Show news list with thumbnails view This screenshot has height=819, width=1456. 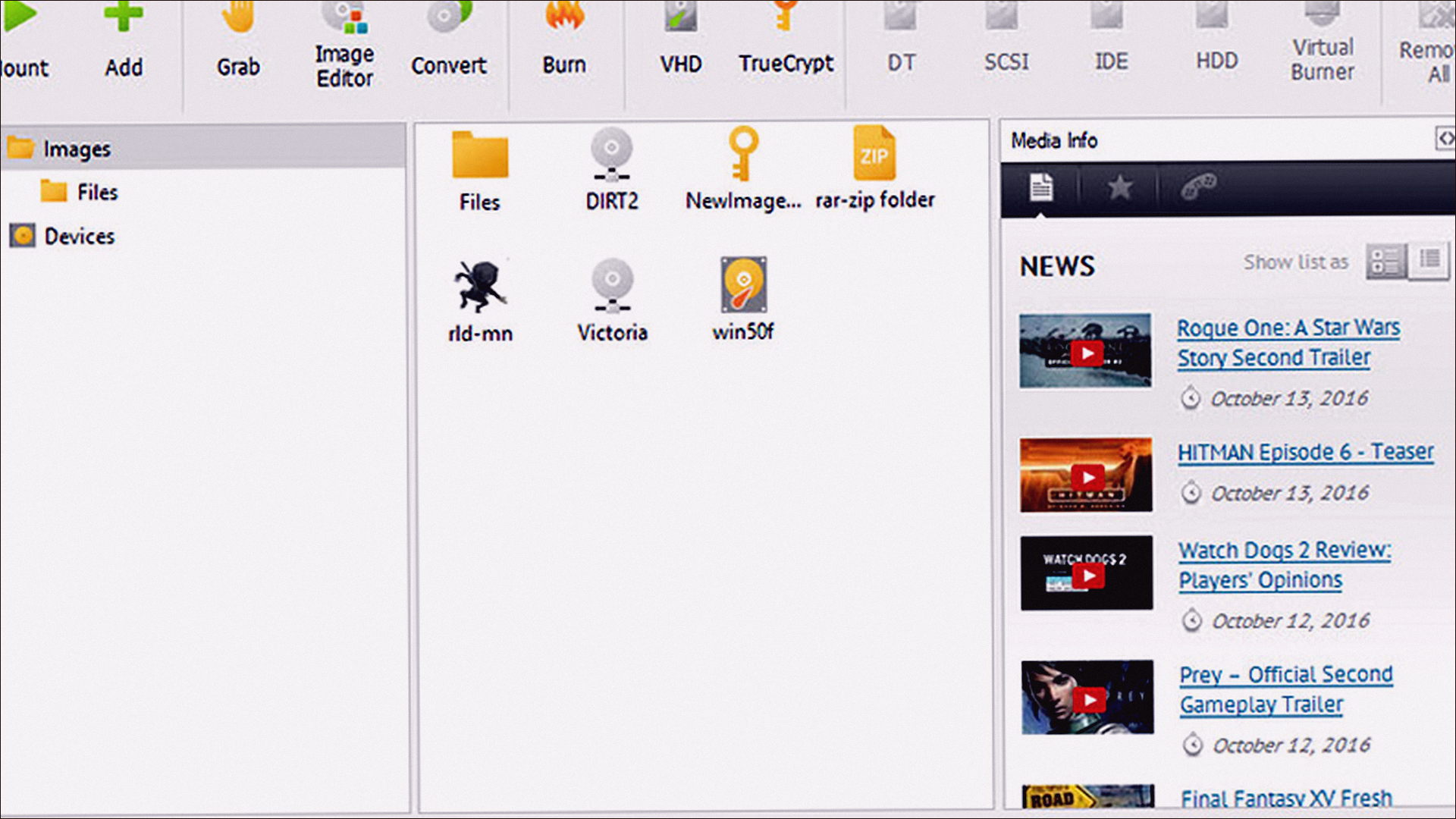[1385, 262]
